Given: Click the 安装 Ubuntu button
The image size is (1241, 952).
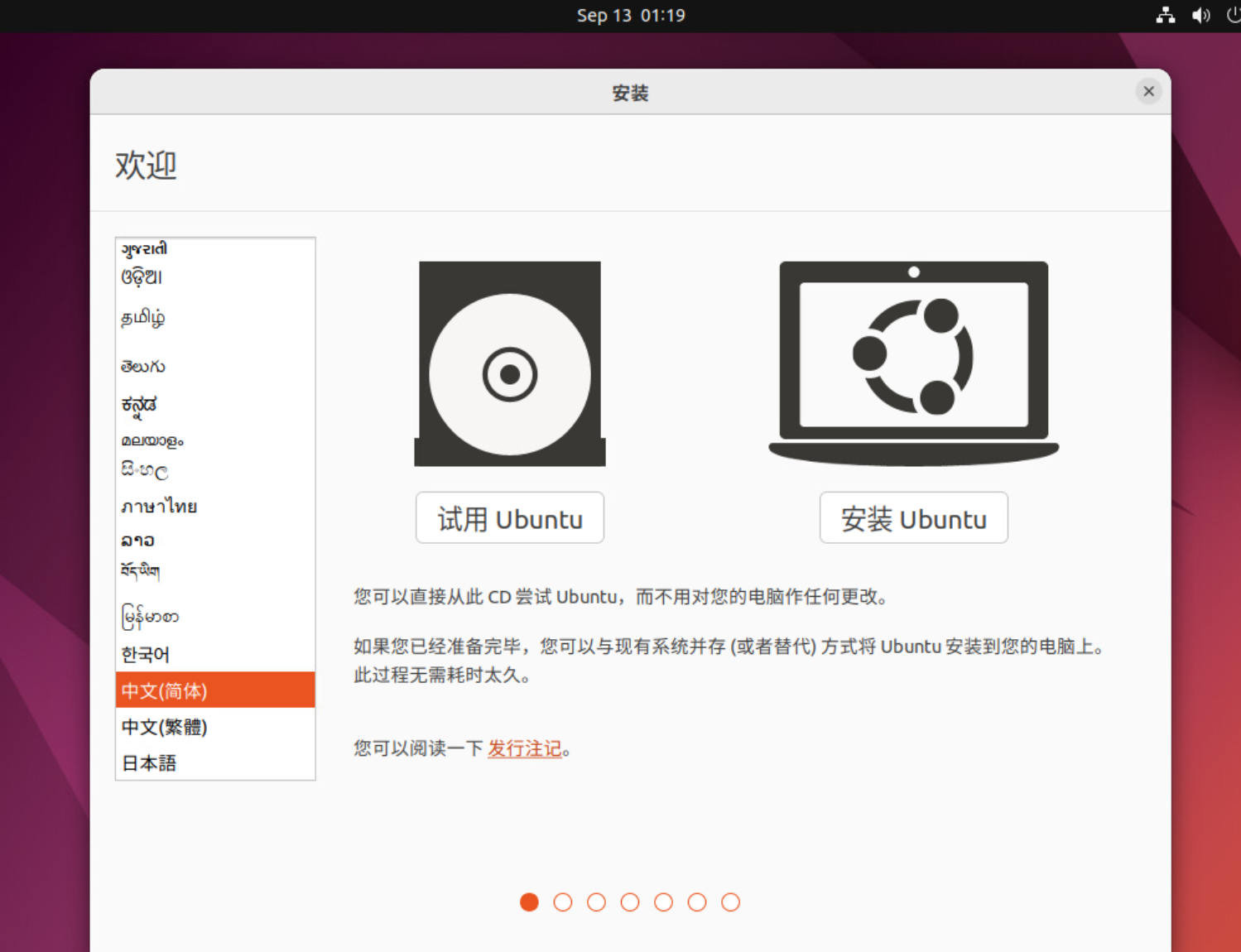Looking at the screenshot, I should click(914, 518).
